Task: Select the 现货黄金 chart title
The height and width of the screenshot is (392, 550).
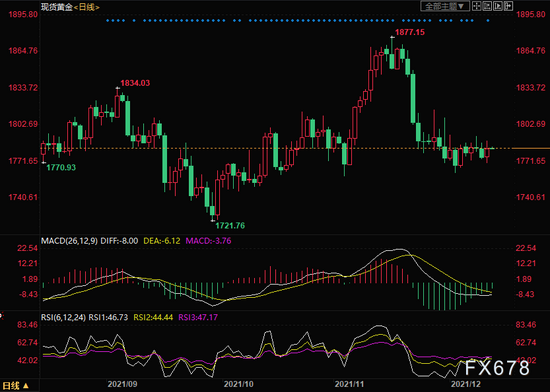Action: click(57, 7)
